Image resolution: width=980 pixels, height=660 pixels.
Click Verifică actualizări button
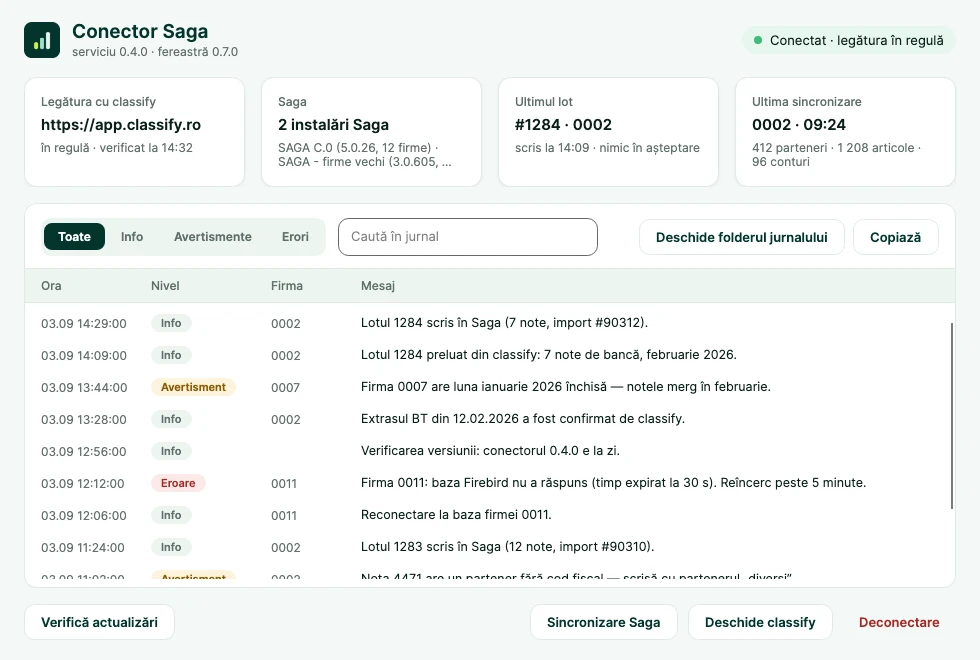click(x=99, y=622)
